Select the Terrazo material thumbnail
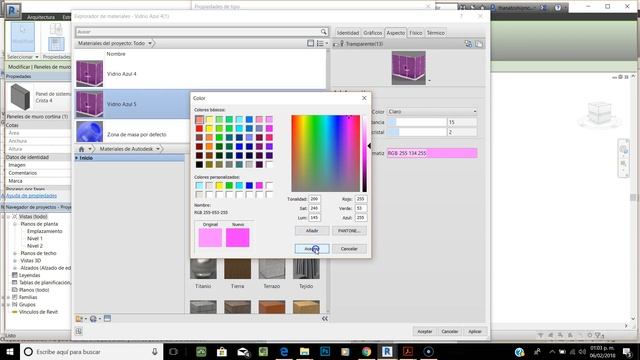The image size is (640, 360). (x=272, y=269)
